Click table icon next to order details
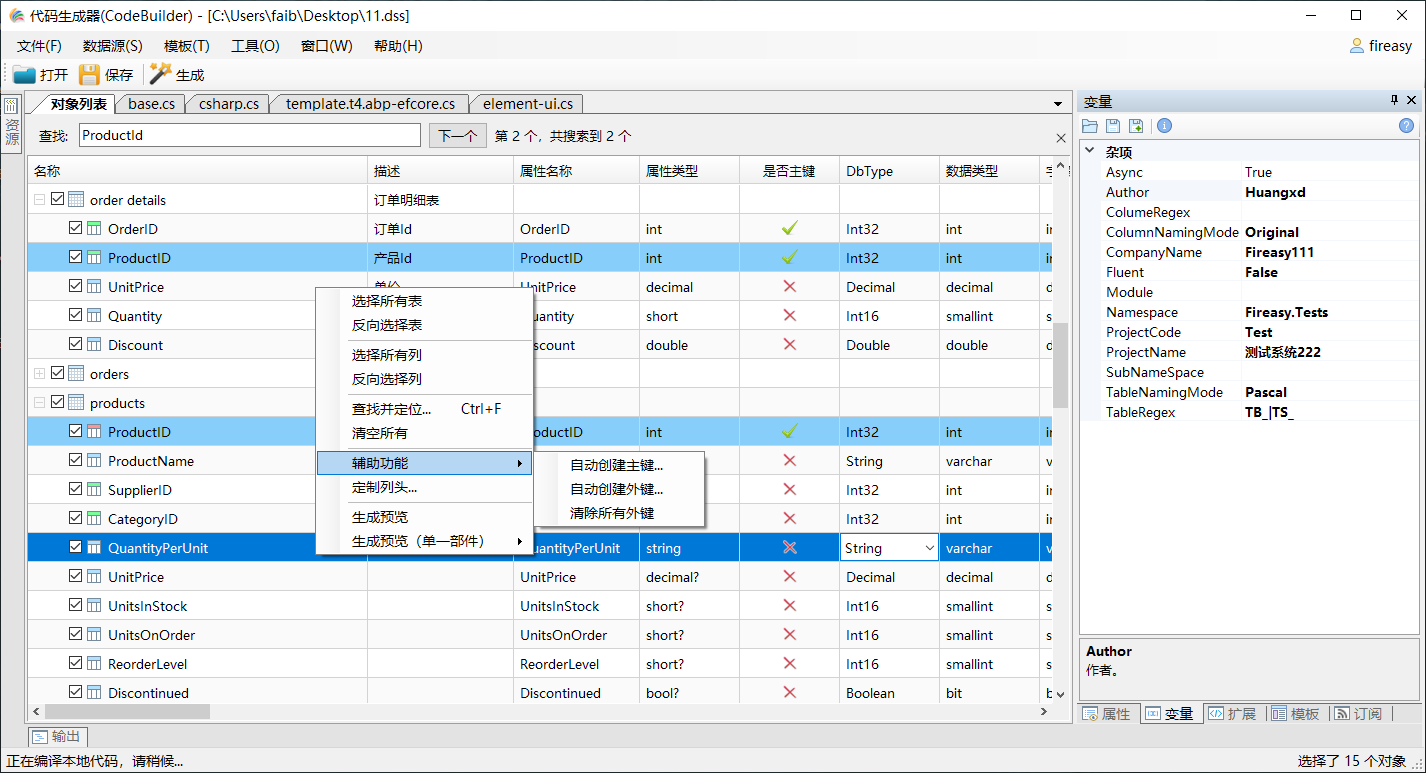This screenshot has height=773, width=1426. tap(76, 200)
